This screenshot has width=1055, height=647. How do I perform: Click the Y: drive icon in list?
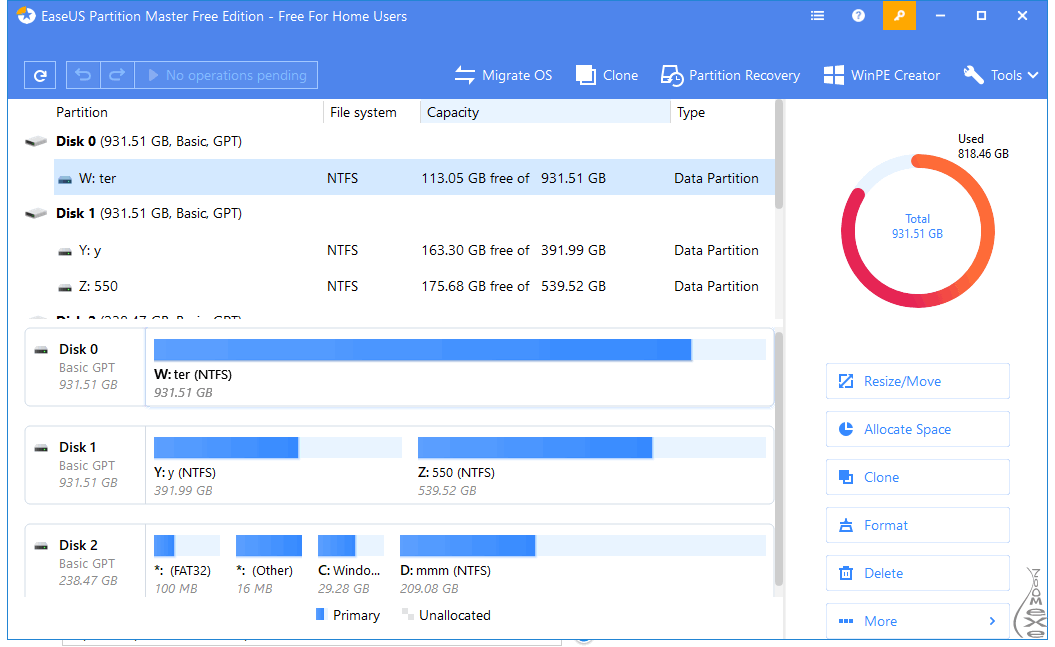[x=65, y=252]
